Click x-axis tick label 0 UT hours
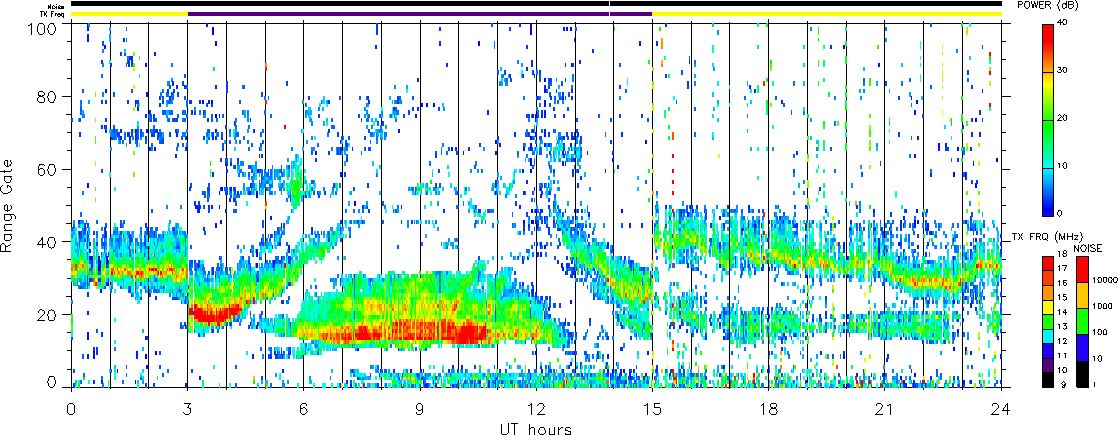The height and width of the screenshot is (435, 1118). [x=71, y=410]
